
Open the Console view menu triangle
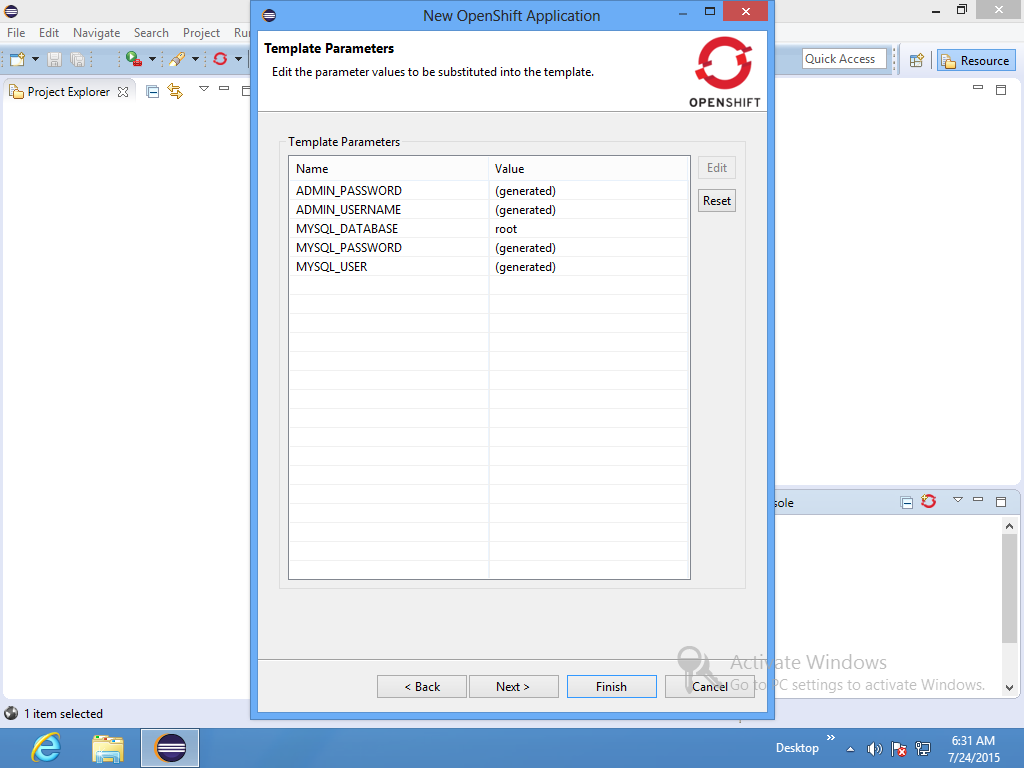click(x=957, y=500)
